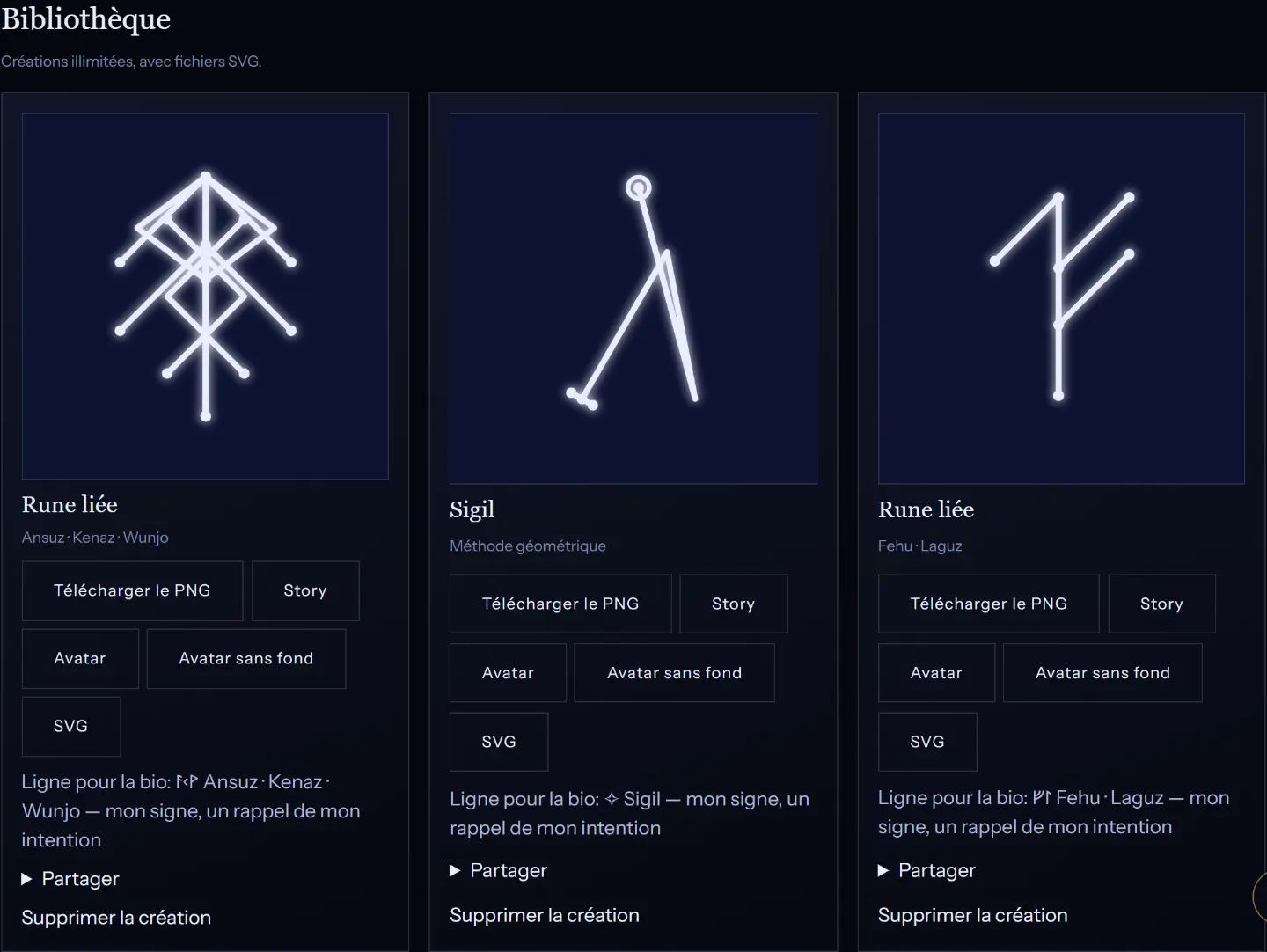Screen dimensions: 1267x952
Task: Choose Avatar for the Fehu·Laguz rune
Action: pos(936,672)
